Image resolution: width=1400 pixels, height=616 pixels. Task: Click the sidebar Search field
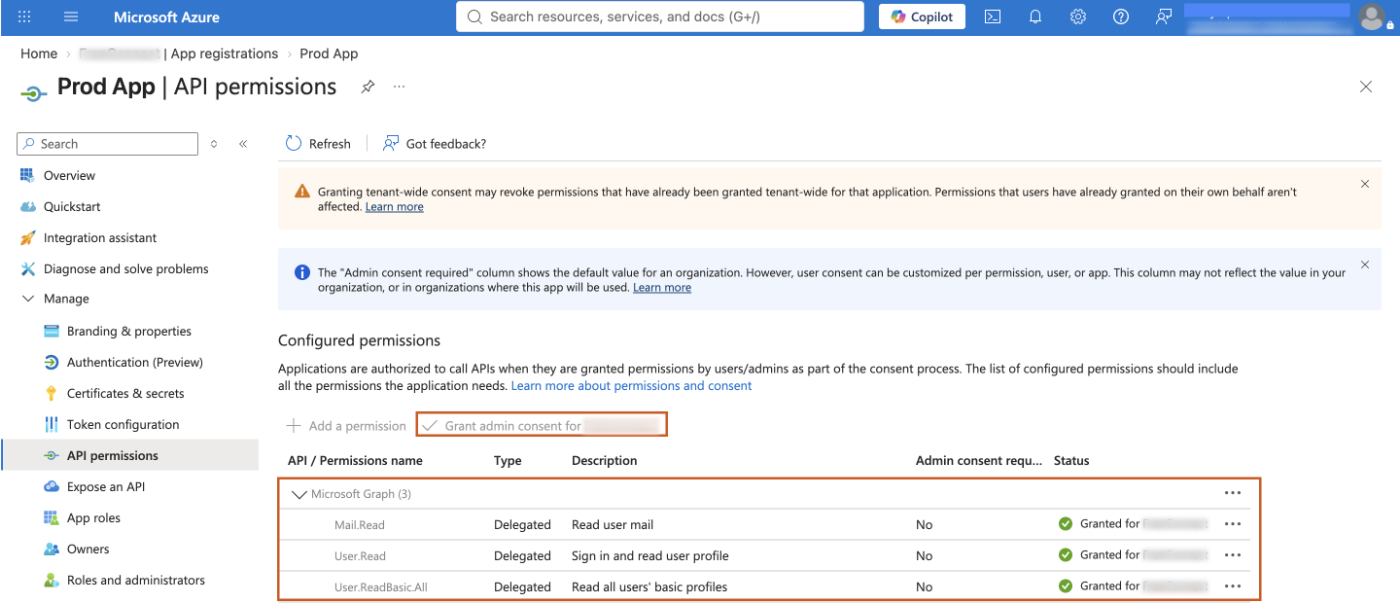[107, 144]
